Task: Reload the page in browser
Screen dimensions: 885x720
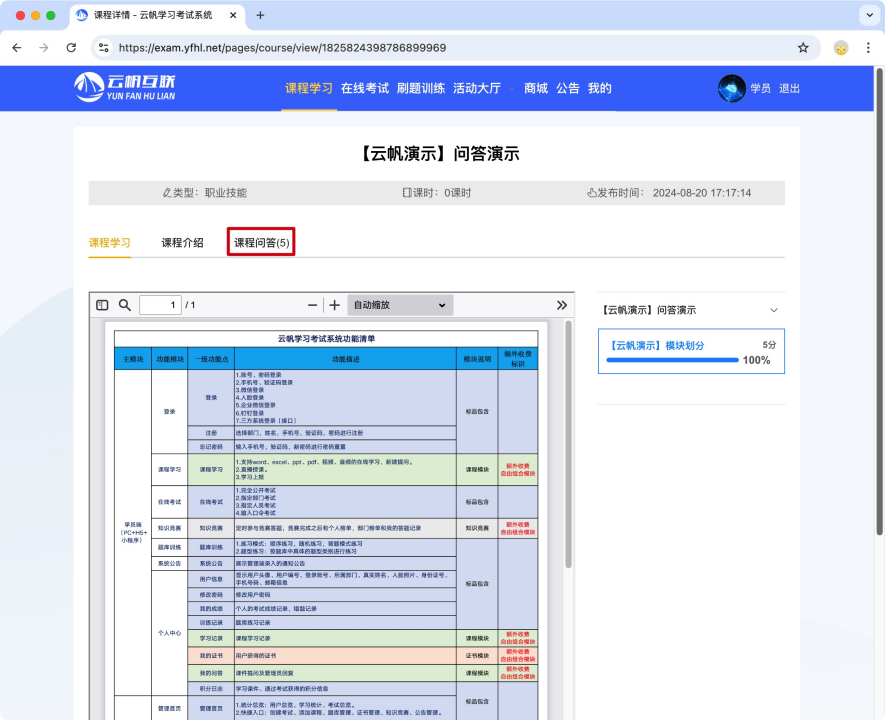Action: coord(71,47)
